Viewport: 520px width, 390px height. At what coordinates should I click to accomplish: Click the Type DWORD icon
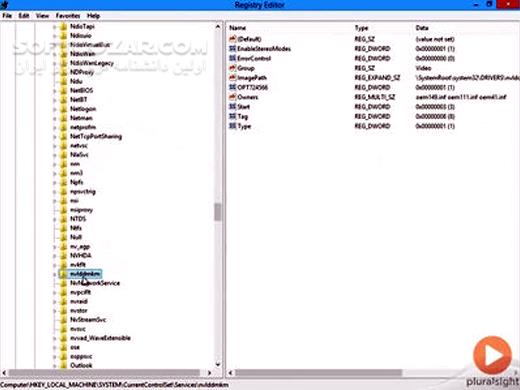tap(233, 126)
